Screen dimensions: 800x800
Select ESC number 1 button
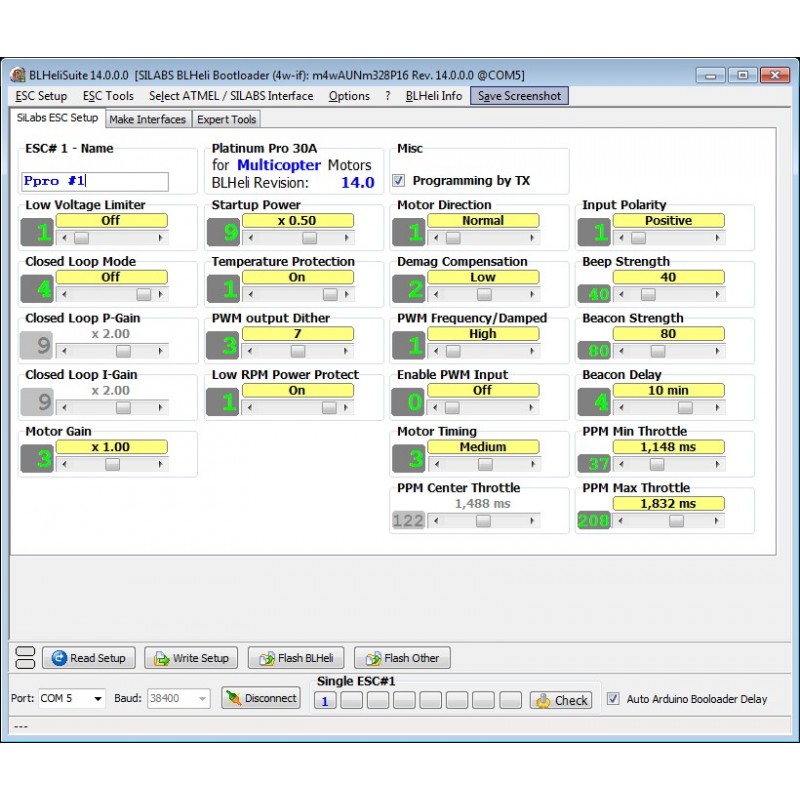coord(325,701)
